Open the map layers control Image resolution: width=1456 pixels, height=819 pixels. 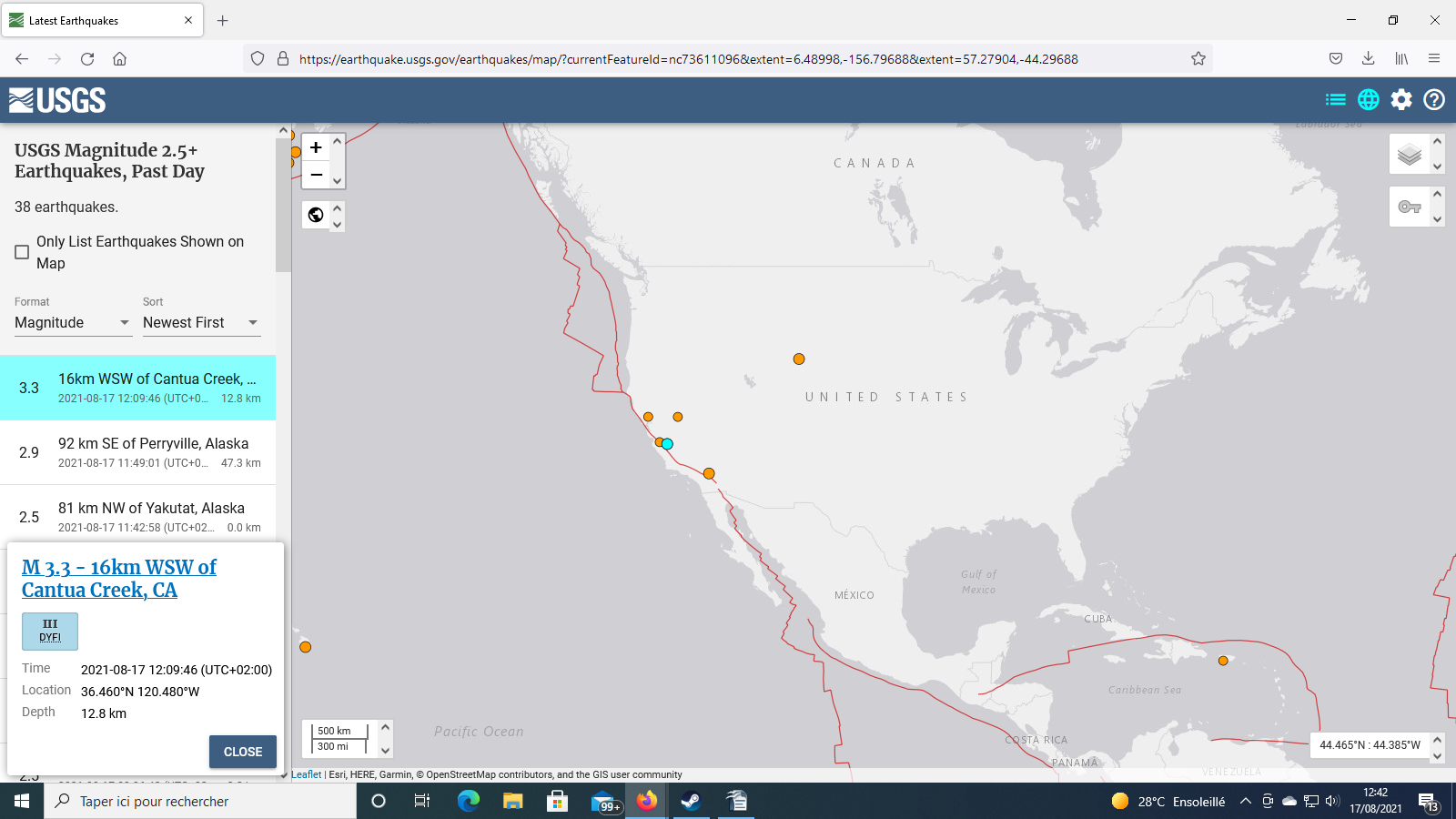pyautogui.click(x=1410, y=155)
